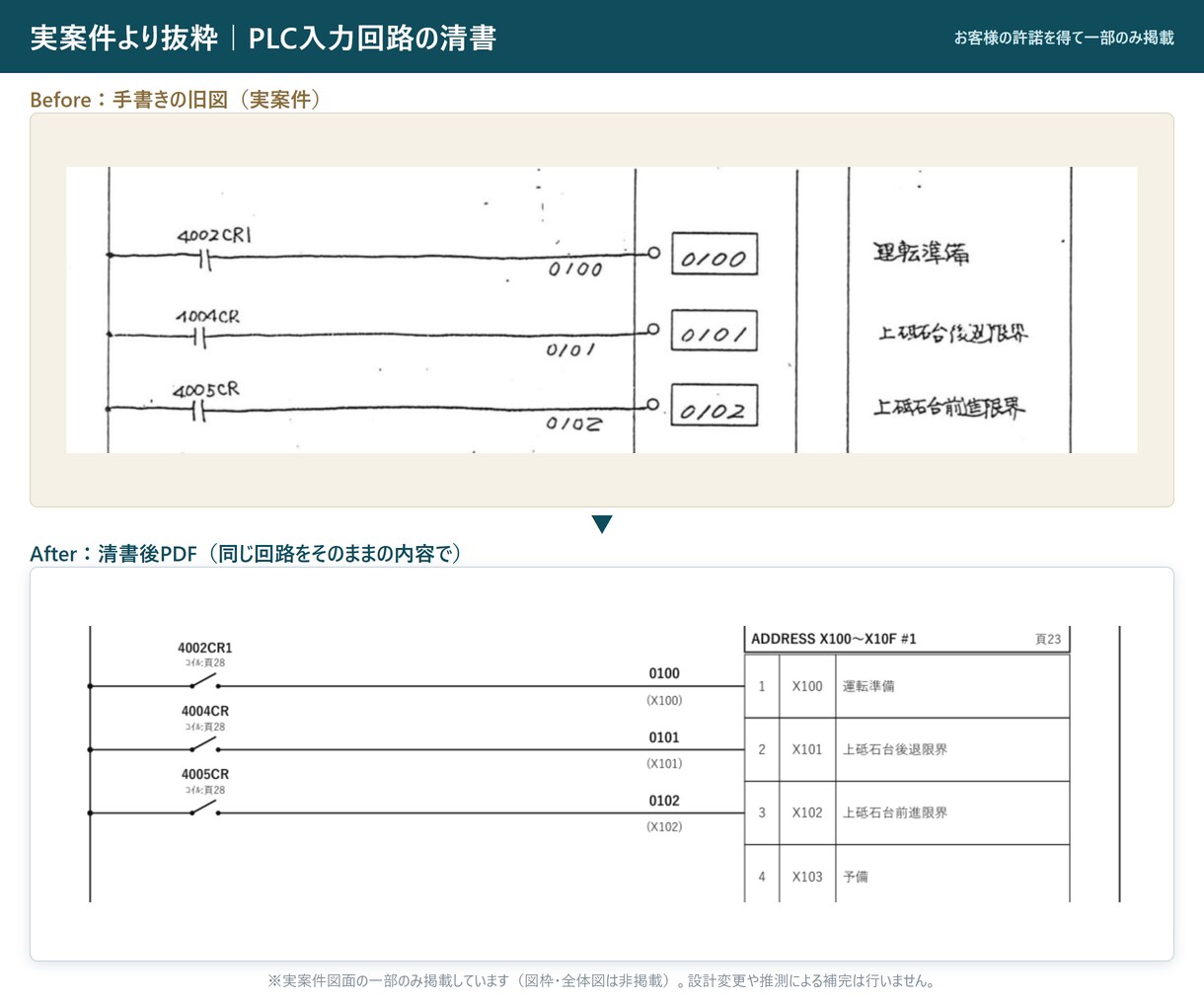Click switch contact symbol below 4004CR in After

coord(204,745)
